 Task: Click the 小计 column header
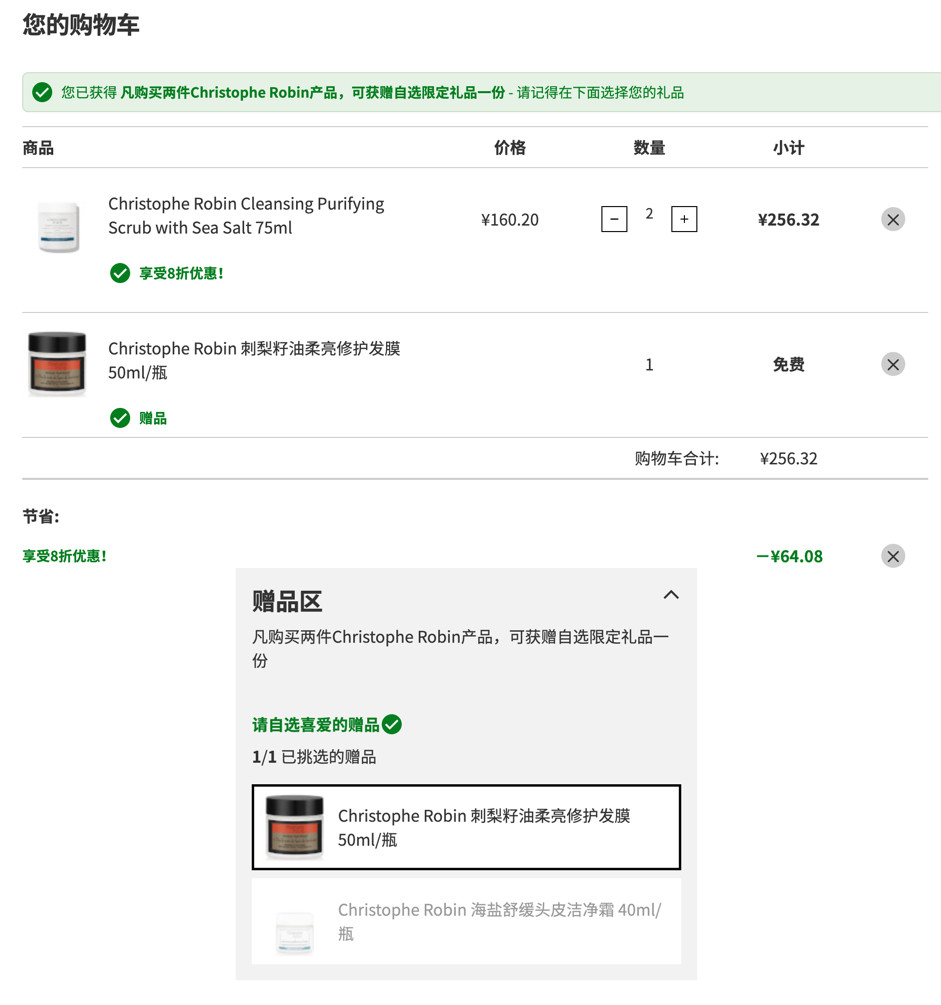(x=788, y=148)
